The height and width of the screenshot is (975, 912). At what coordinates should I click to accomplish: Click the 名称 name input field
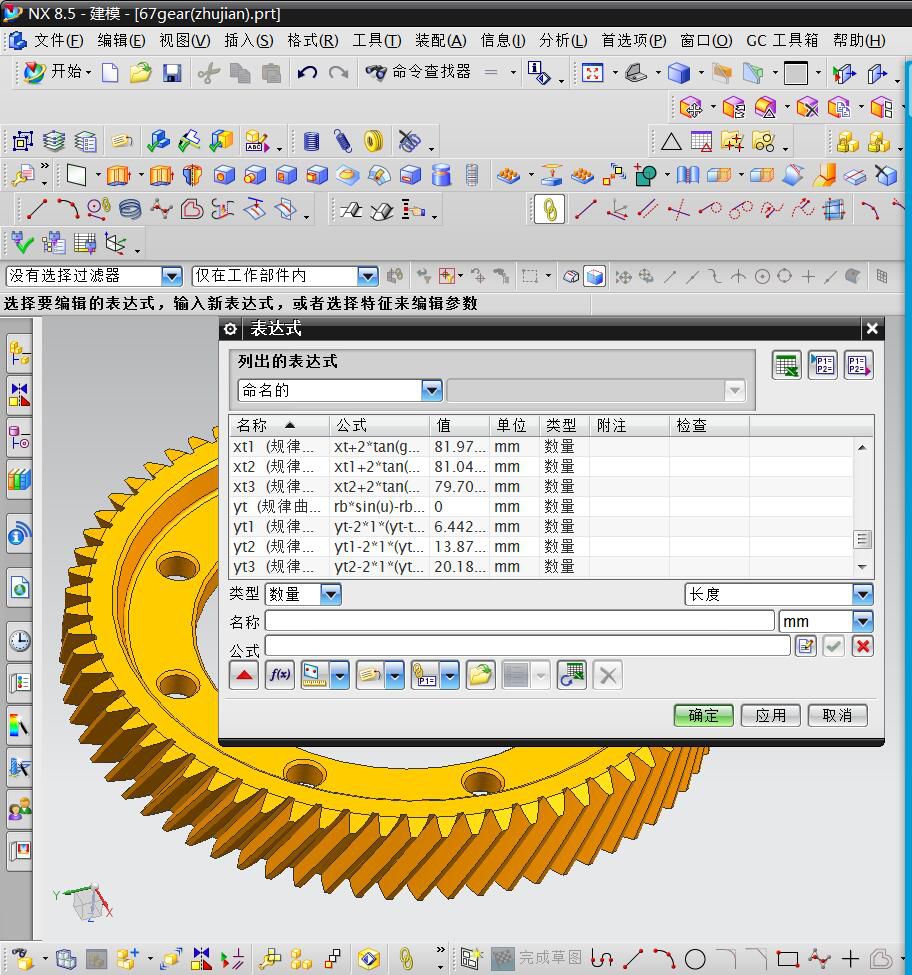tap(519, 621)
